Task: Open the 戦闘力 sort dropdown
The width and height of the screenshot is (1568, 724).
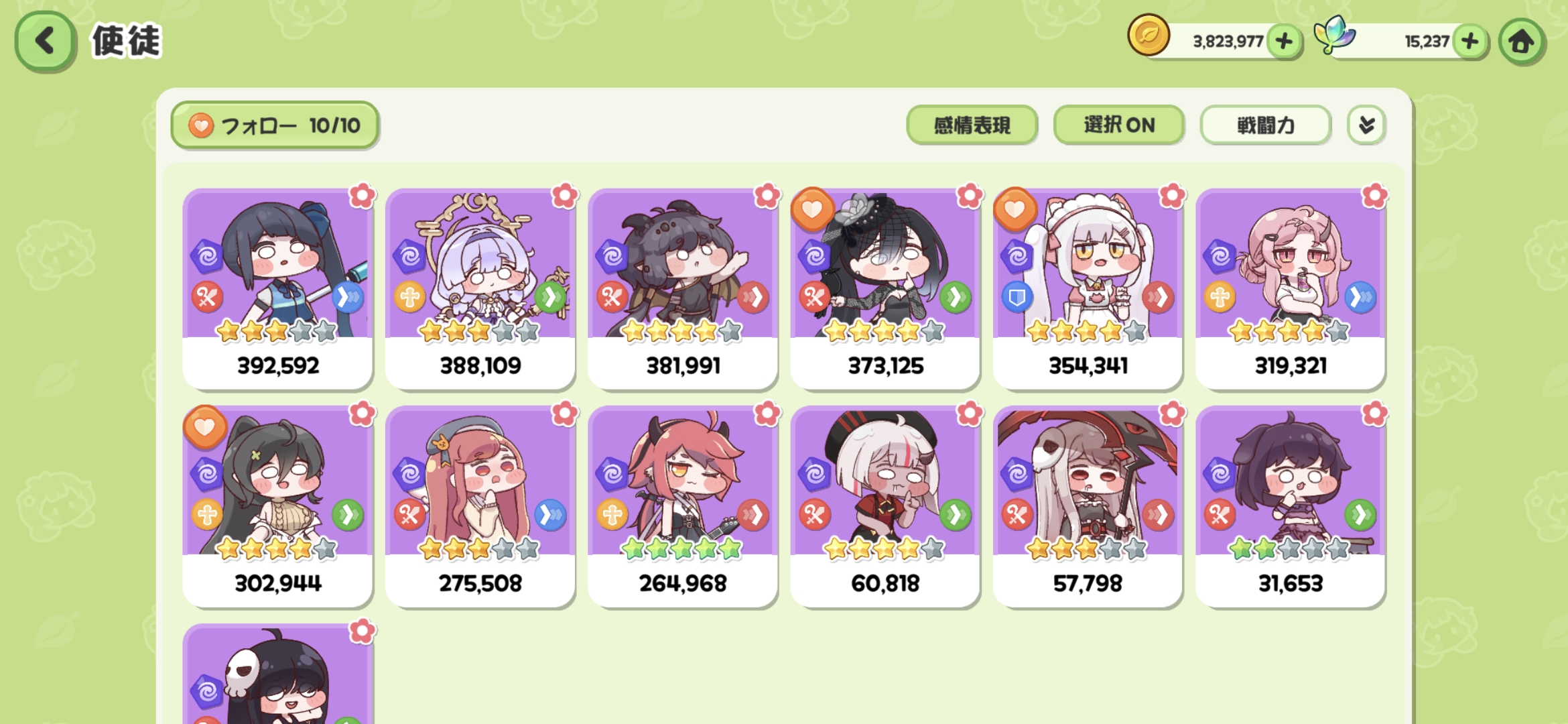Action: click(1265, 125)
